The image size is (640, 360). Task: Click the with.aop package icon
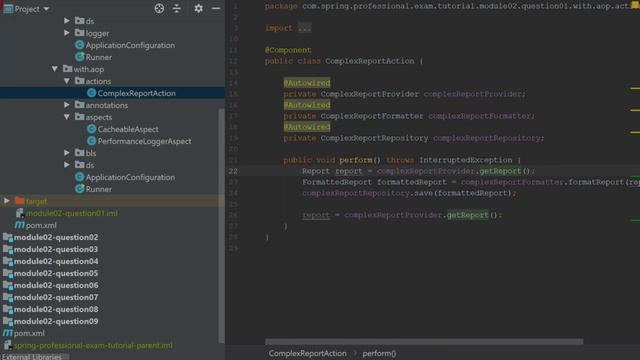(67, 69)
